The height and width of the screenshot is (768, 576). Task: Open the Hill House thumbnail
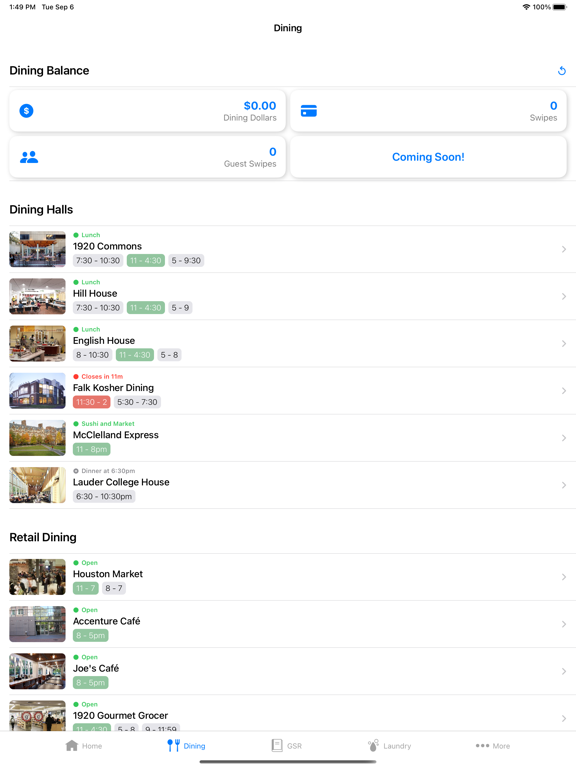click(37, 296)
